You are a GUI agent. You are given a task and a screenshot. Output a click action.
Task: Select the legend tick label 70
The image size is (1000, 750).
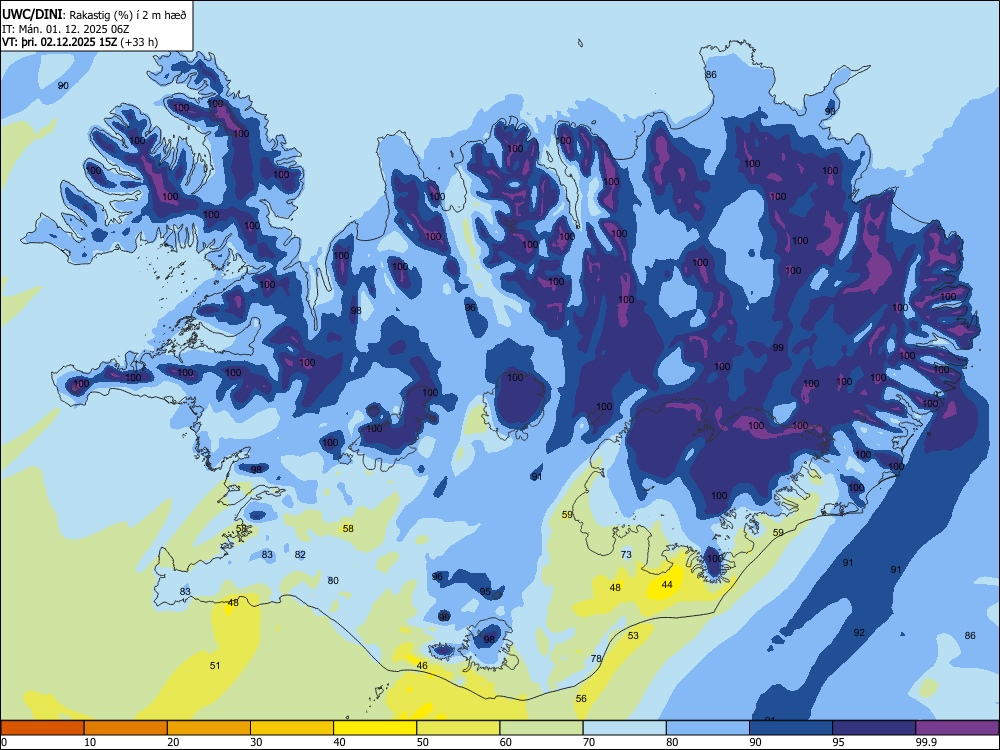pos(589,742)
